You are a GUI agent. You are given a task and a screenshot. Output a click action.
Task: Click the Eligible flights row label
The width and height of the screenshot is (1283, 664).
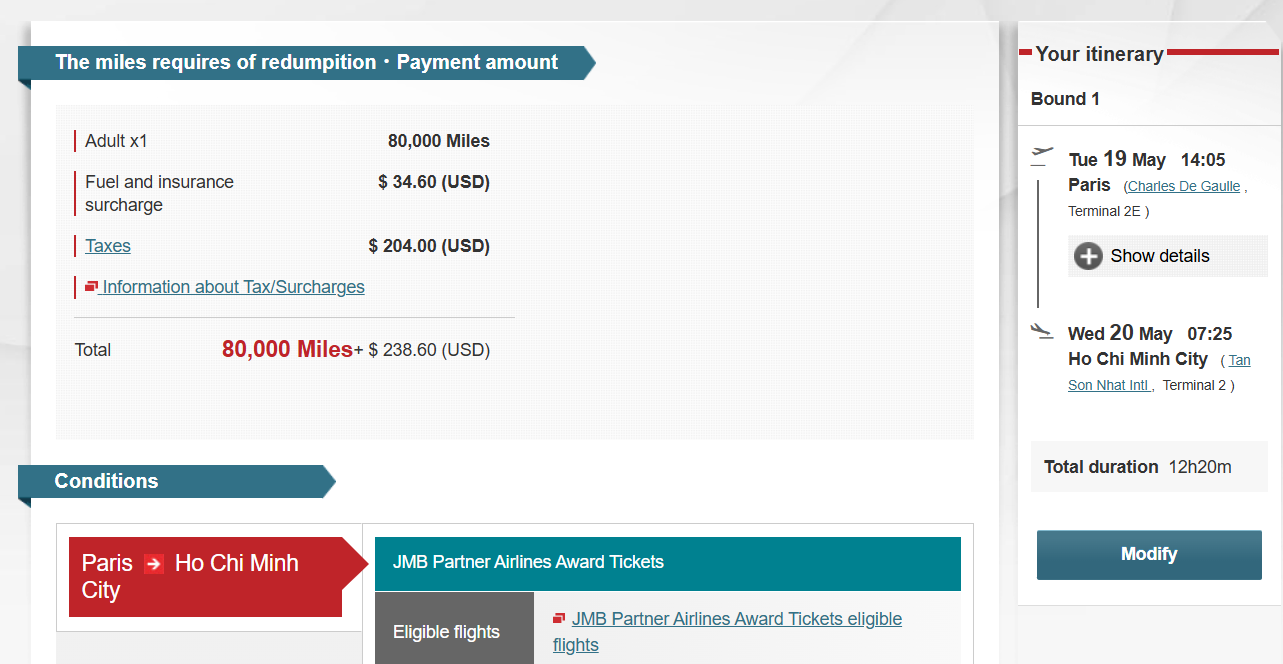click(x=446, y=632)
